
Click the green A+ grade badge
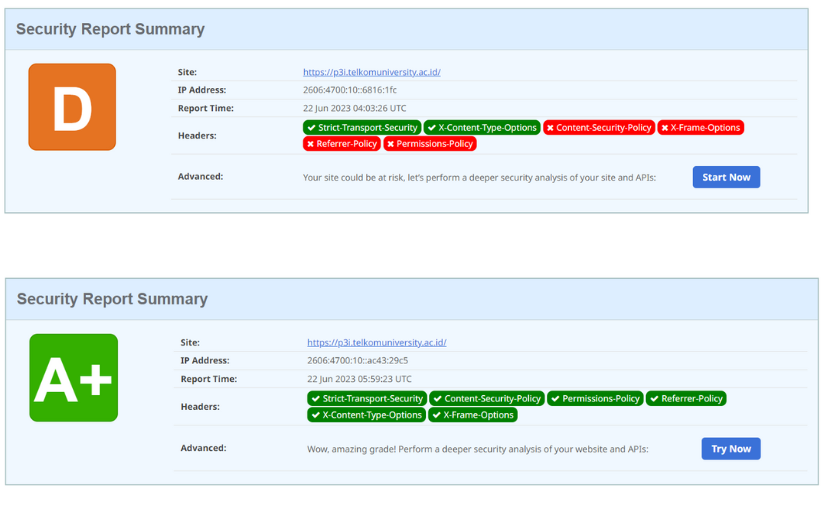point(73,377)
